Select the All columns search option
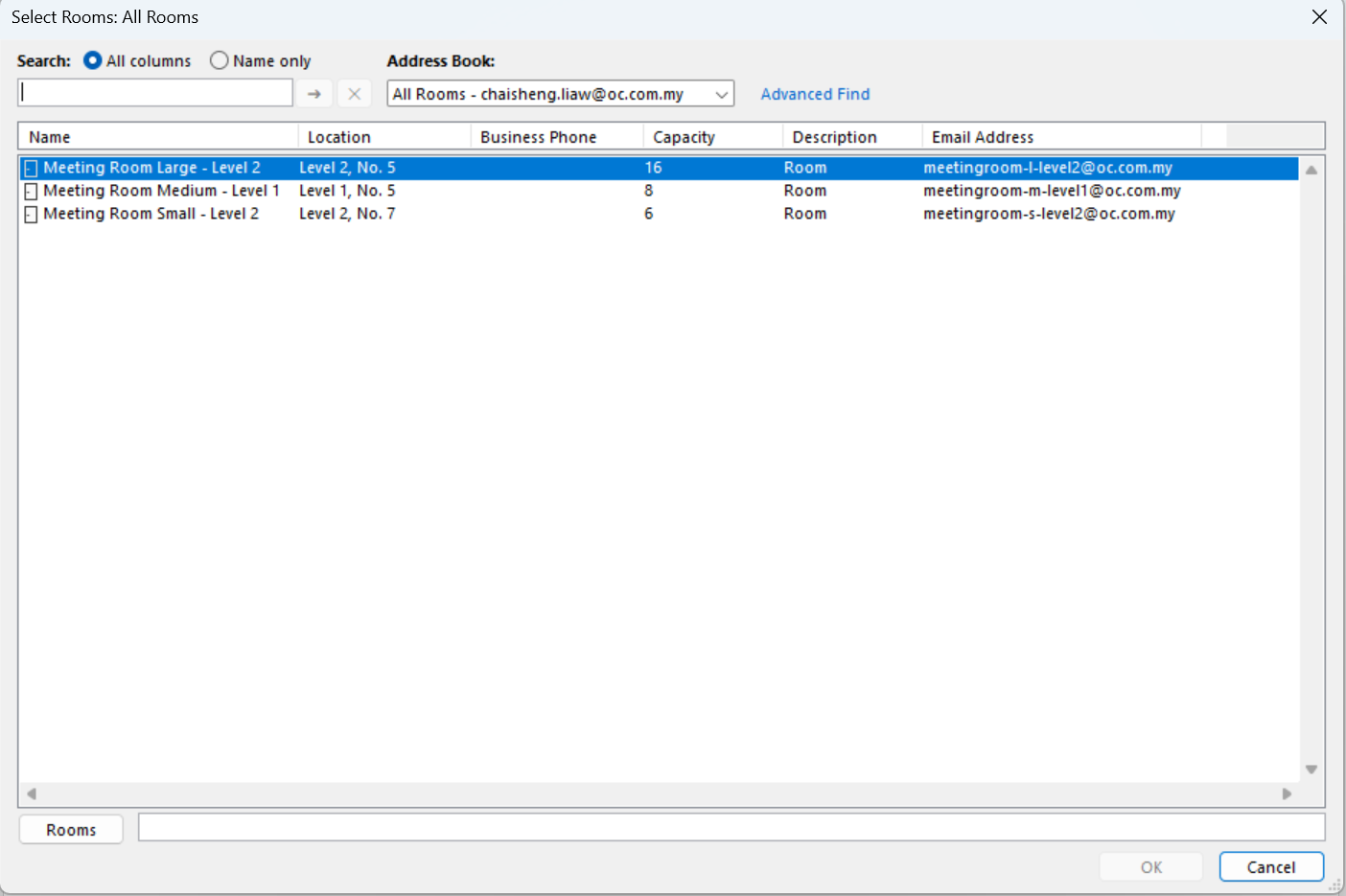 93,60
